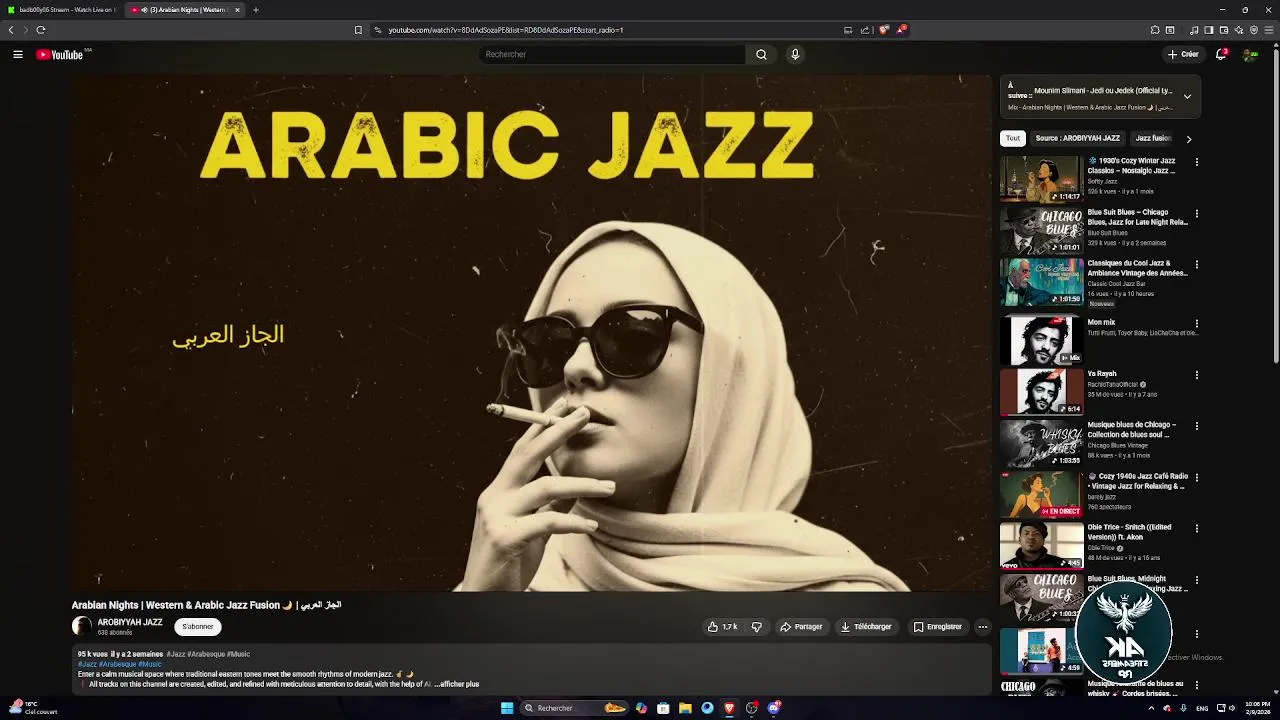The width and height of the screenshot is (1280, 720).
Task: Select the Jazz fusion chip
Action: point(1153,138)
